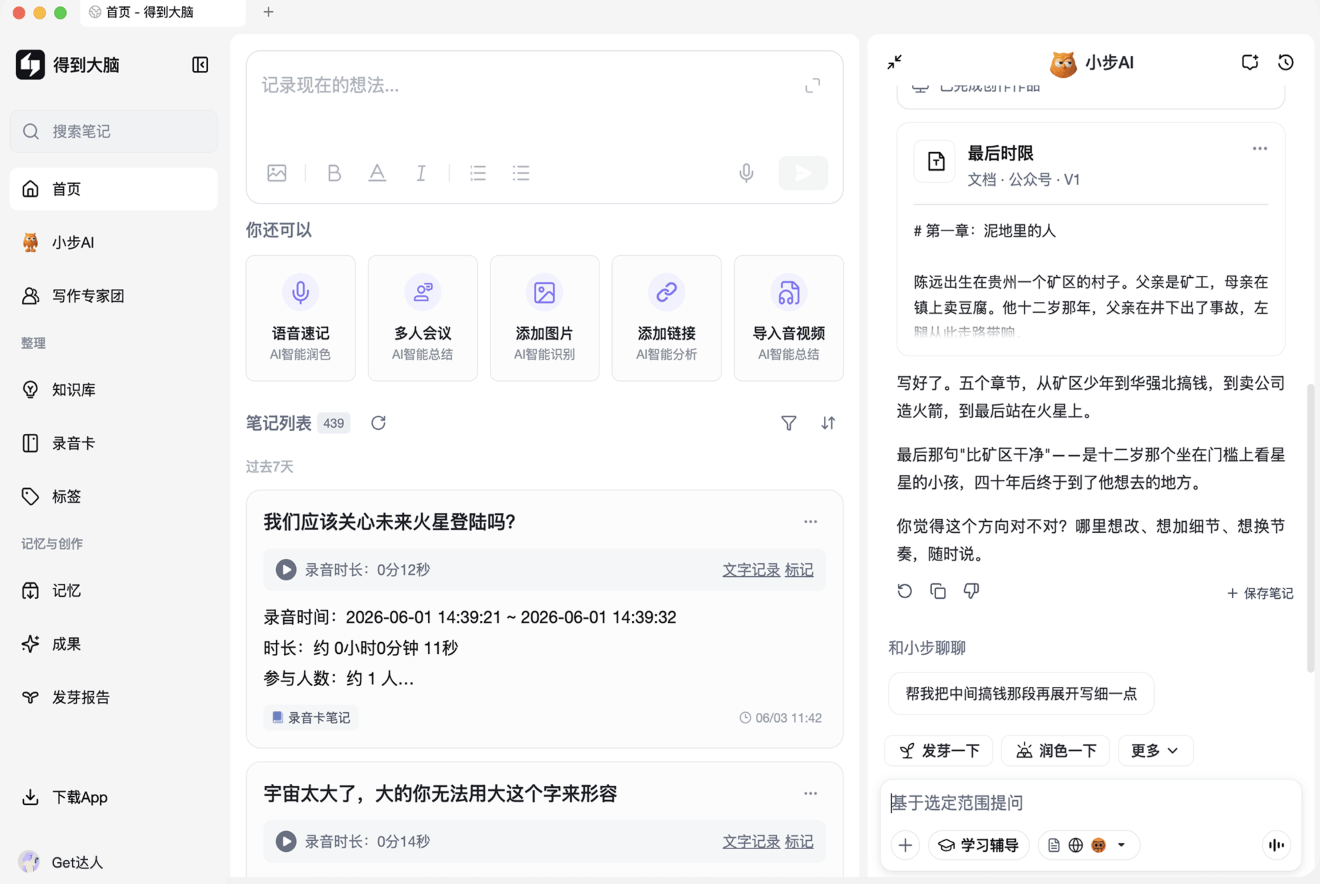Open note titled 我们应该关心未来火星登陆吗?
The height and width of the screenshot is (884, 1320).
point(389,522)
